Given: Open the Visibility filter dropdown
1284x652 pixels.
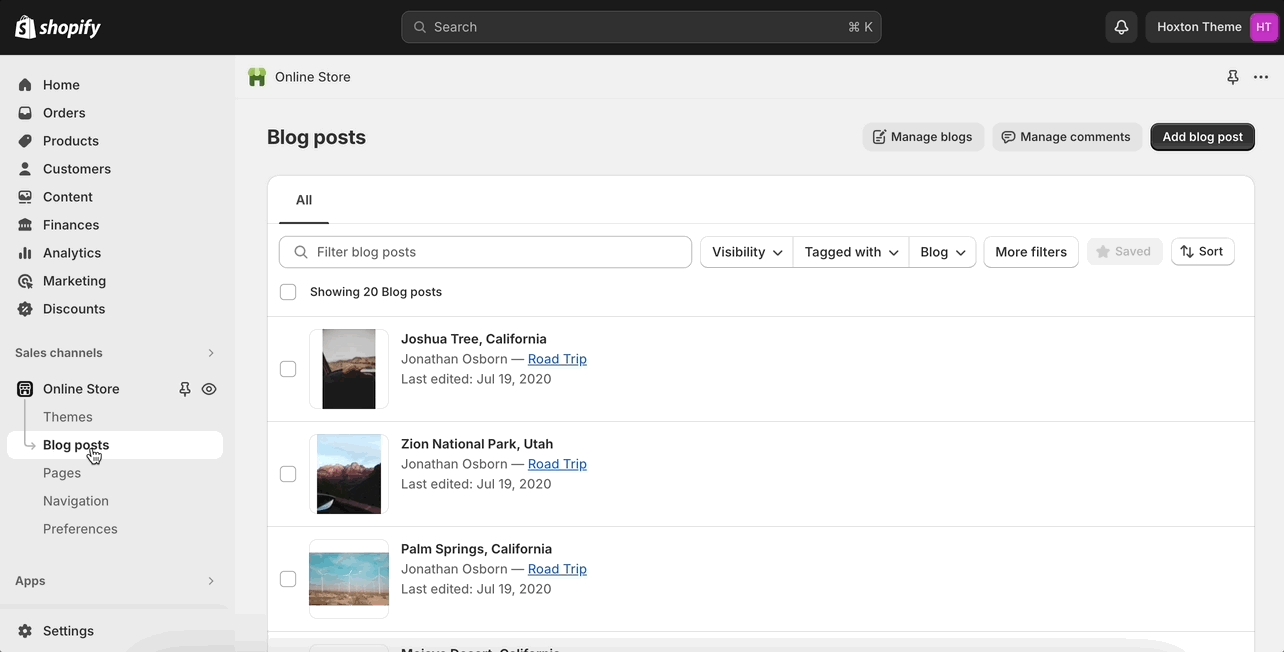Looking at the screenshot, I should tap(747, 252).
